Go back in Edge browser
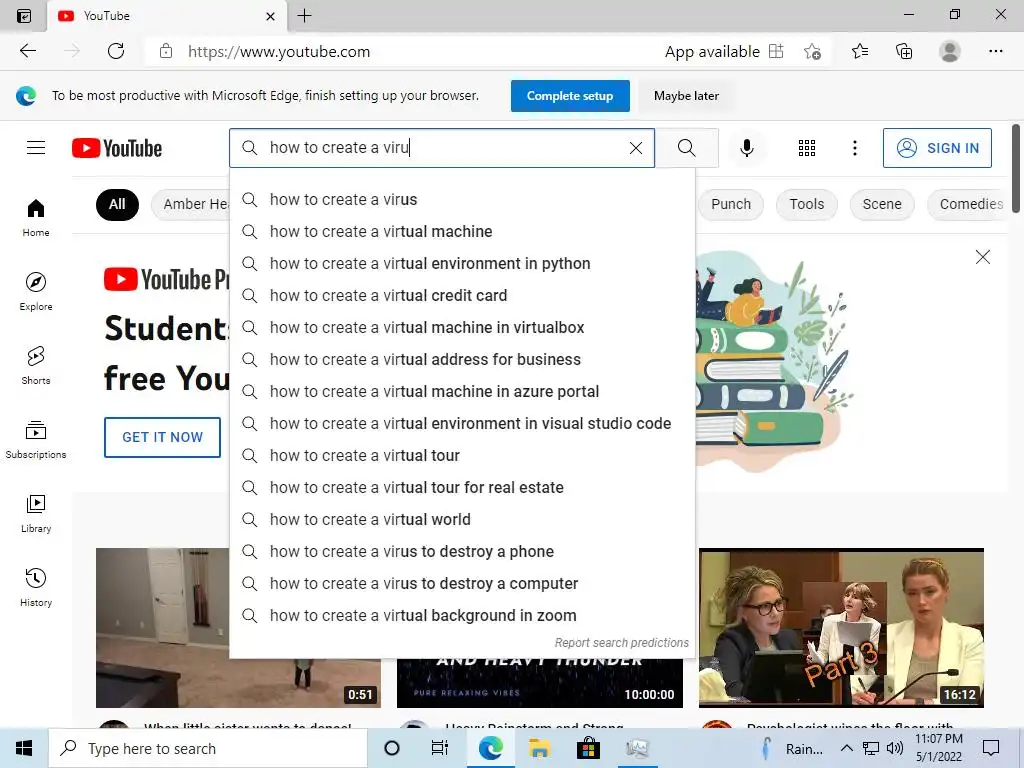Screen dimensions: 1024x768 (27, 51)
